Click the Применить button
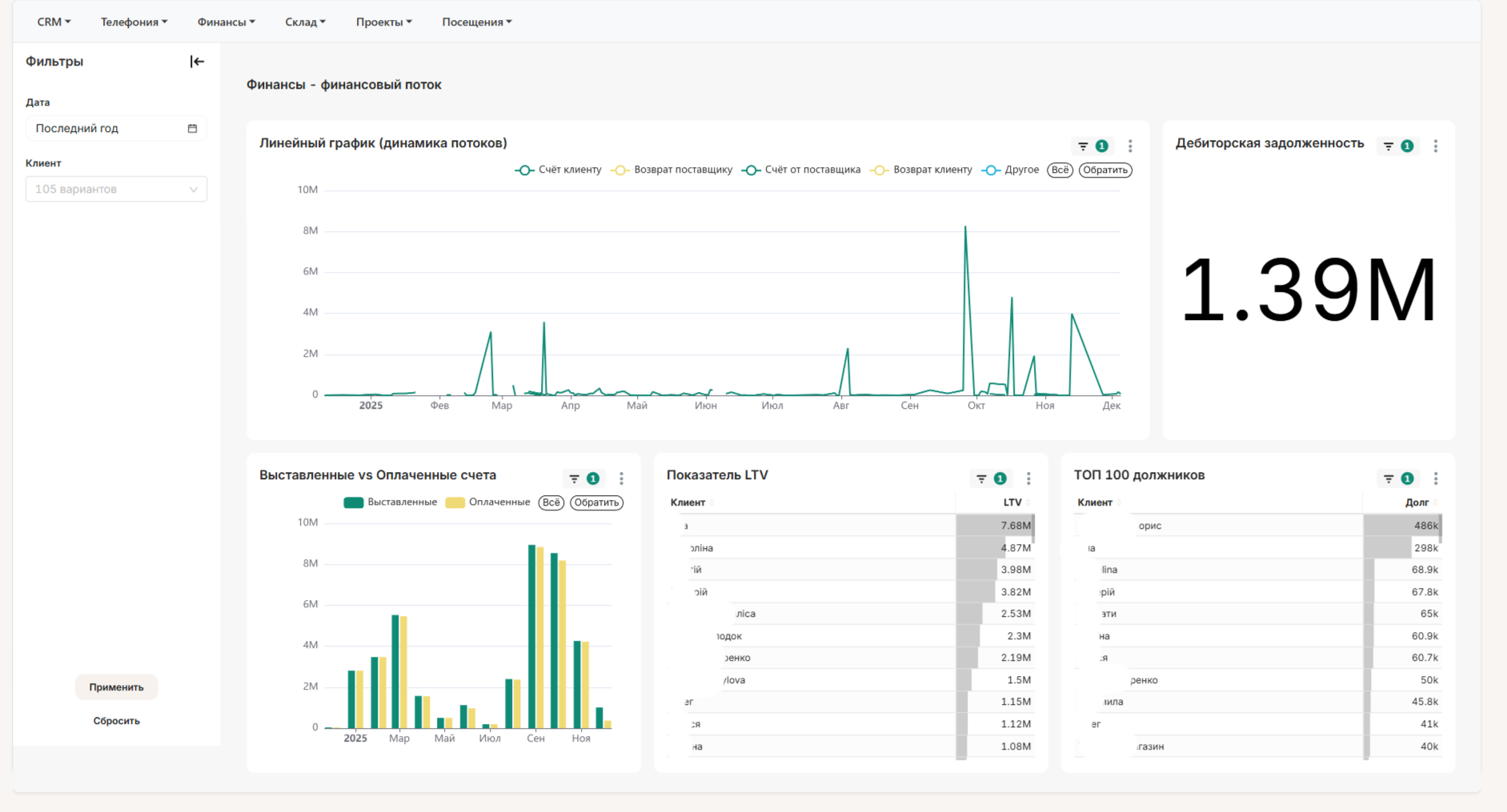This screenshot has height=812, width=1507. tap(117, 687)
